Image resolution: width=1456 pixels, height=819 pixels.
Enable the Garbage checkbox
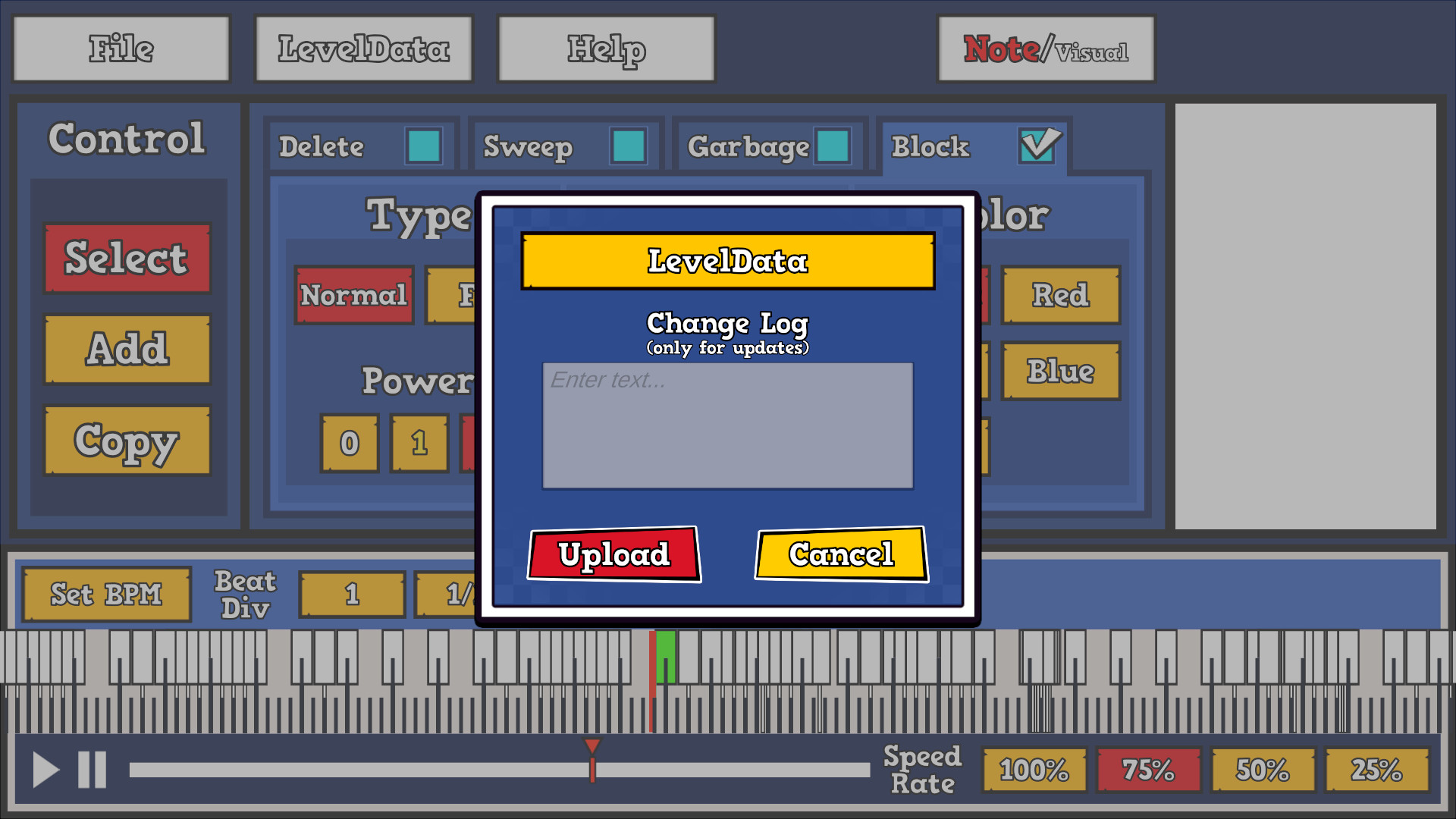point(832,146)
